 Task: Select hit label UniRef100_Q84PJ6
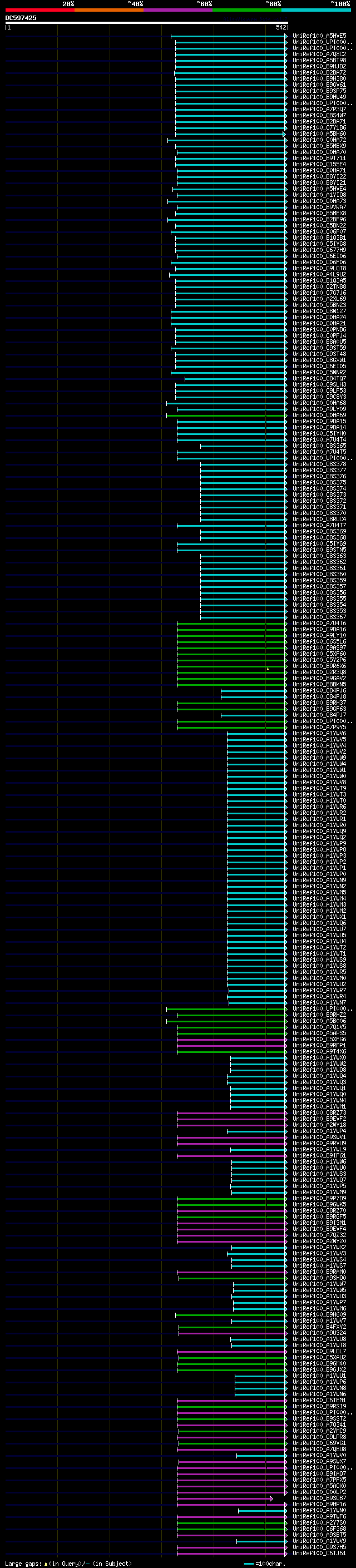(319, 690)
